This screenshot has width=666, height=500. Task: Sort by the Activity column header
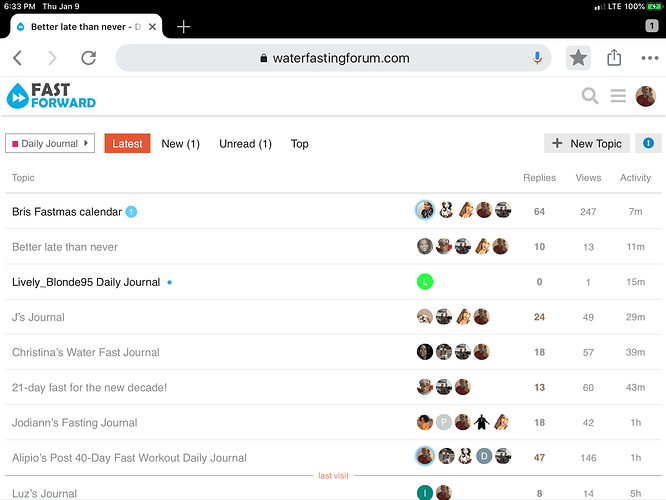click(x=635, y=178)
